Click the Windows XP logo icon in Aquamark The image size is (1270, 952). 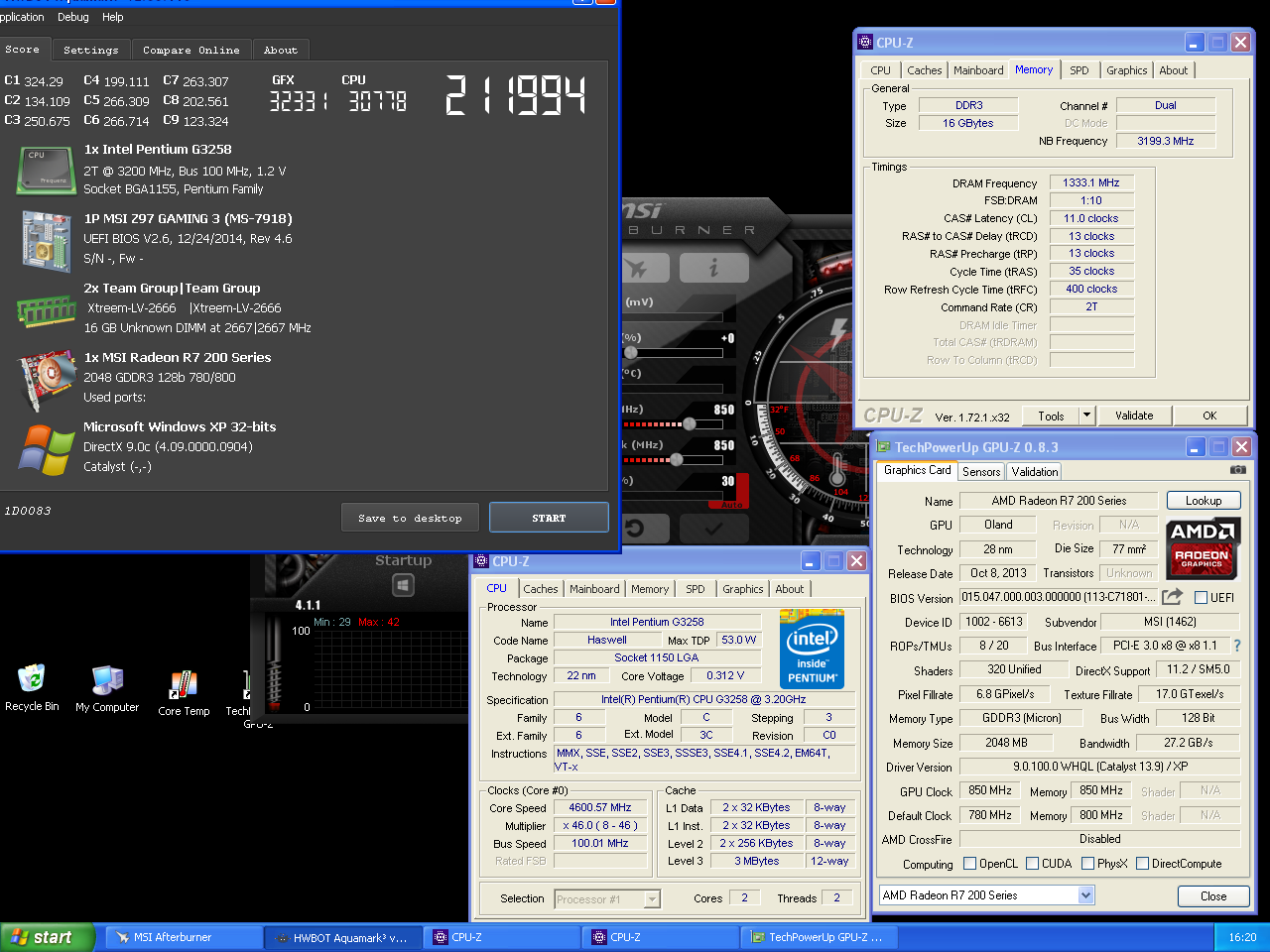tap(47, 448)
